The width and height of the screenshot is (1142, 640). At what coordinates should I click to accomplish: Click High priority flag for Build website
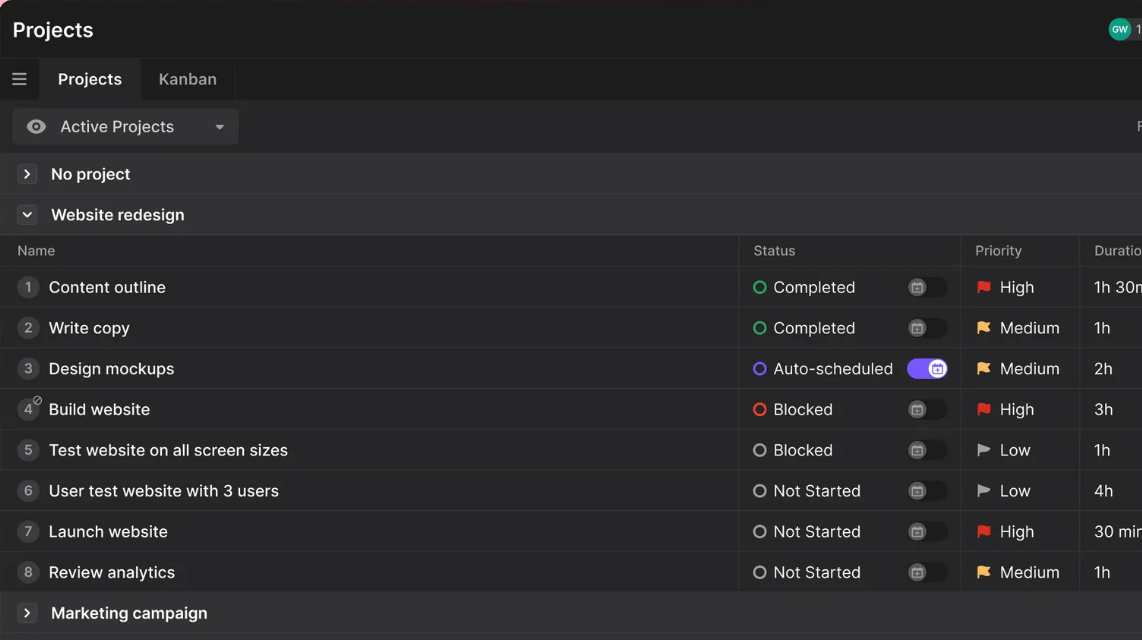point(984,410)
